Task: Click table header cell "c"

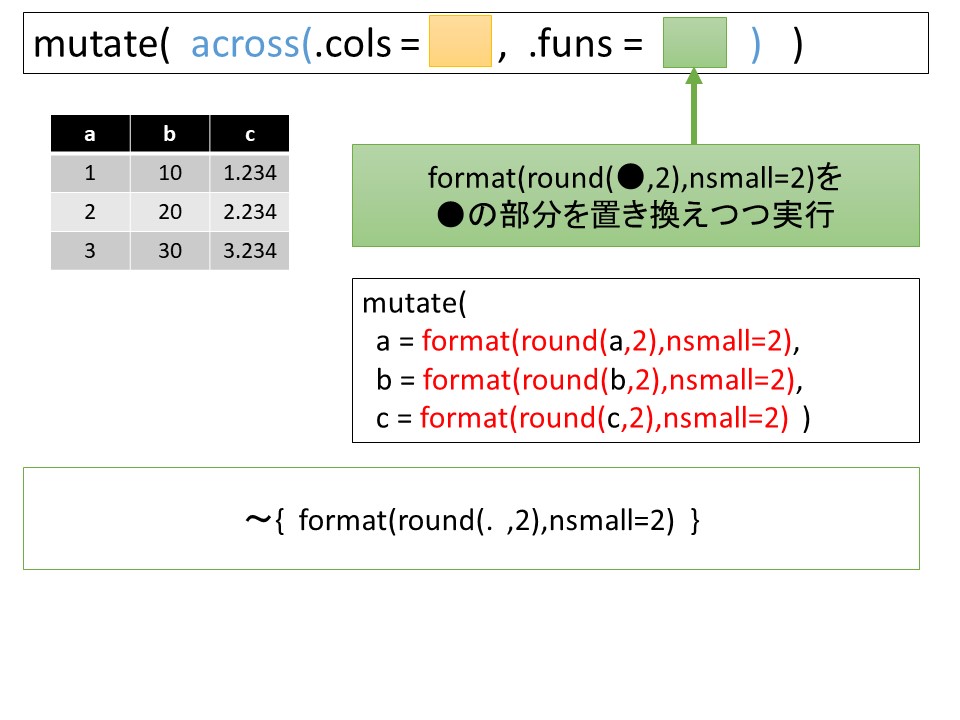Action: [x=249, y=134]
